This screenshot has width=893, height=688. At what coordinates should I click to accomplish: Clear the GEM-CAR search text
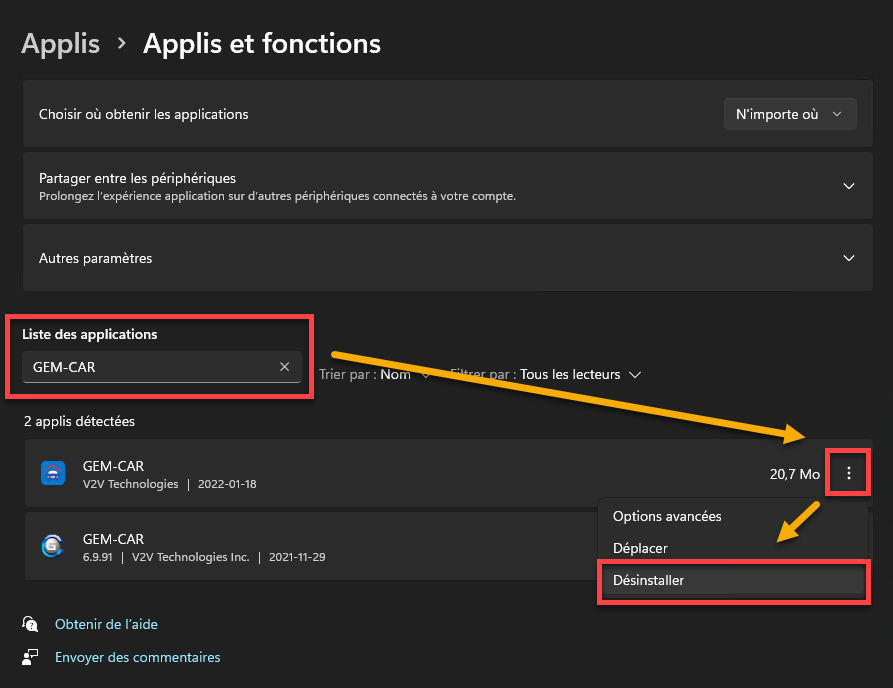(x=285, y=367)
